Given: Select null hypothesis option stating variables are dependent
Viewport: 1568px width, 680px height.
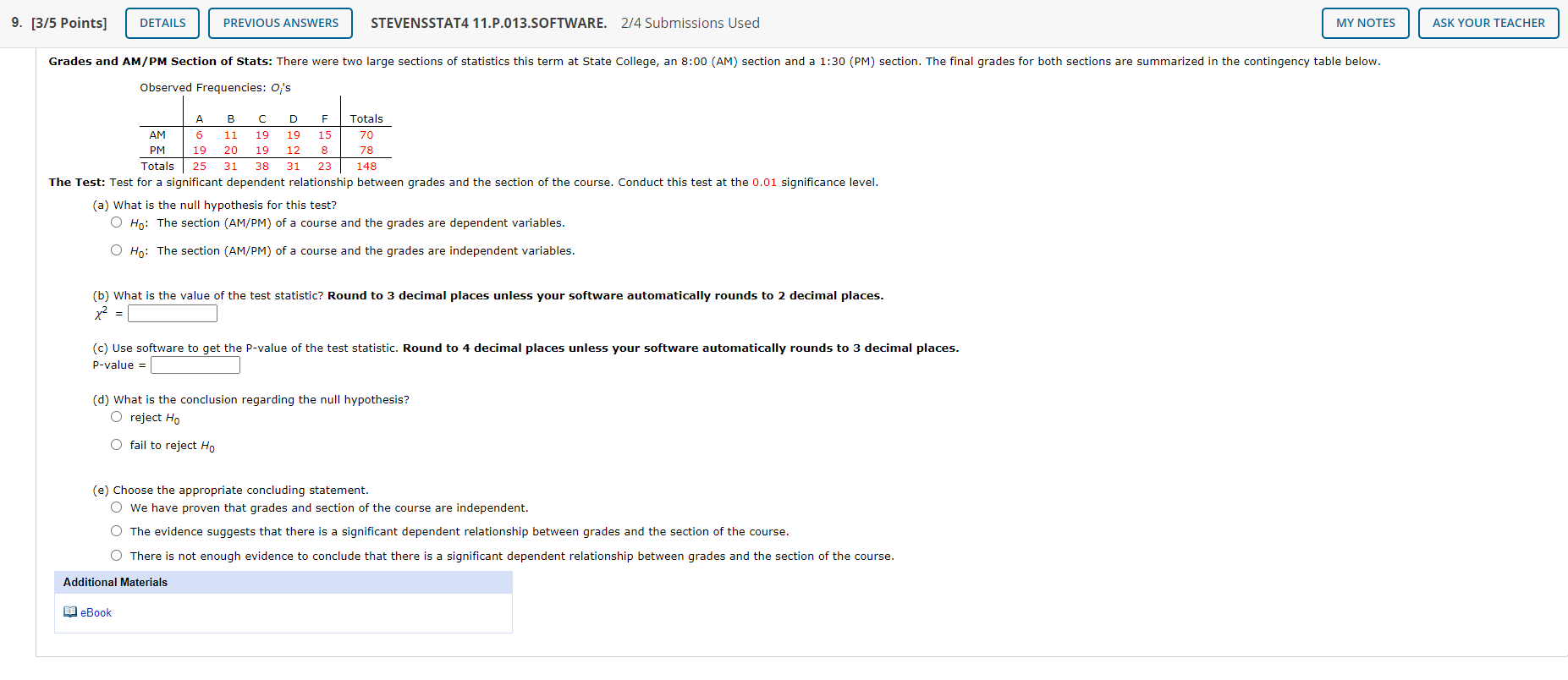Looking at the screenshot, I should tap(116, 222).
